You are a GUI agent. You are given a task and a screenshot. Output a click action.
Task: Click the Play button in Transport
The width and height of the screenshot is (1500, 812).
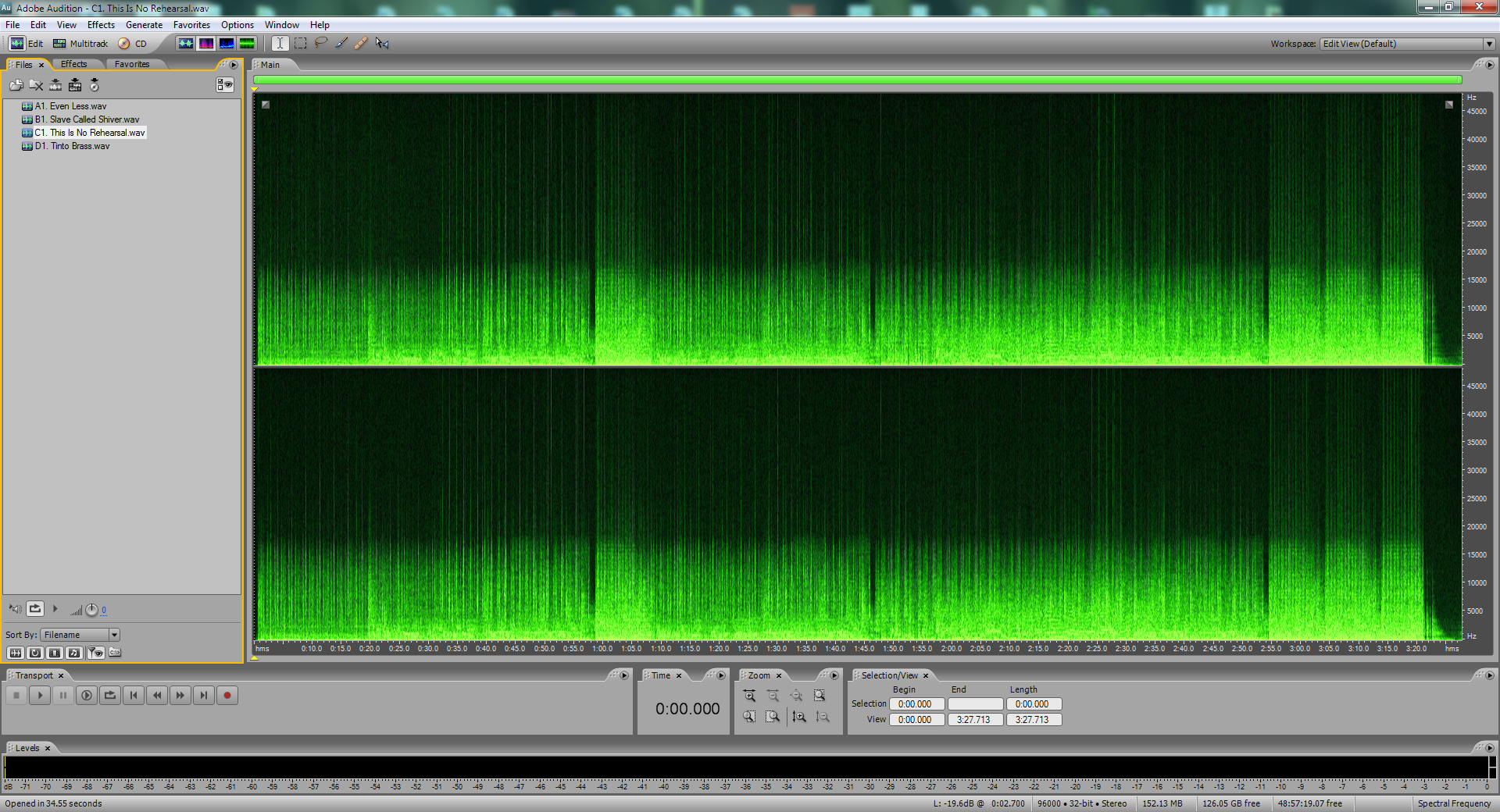click(40, 695)
